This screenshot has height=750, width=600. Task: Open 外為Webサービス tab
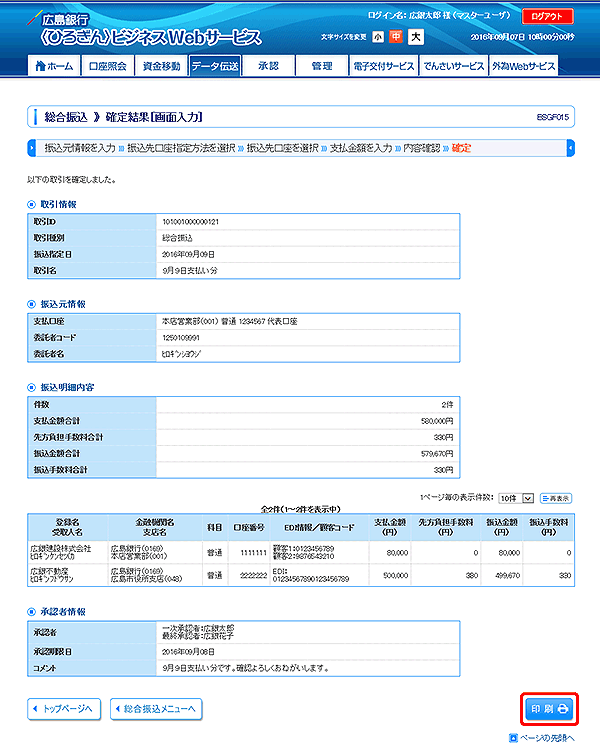(x=523, y=66)
